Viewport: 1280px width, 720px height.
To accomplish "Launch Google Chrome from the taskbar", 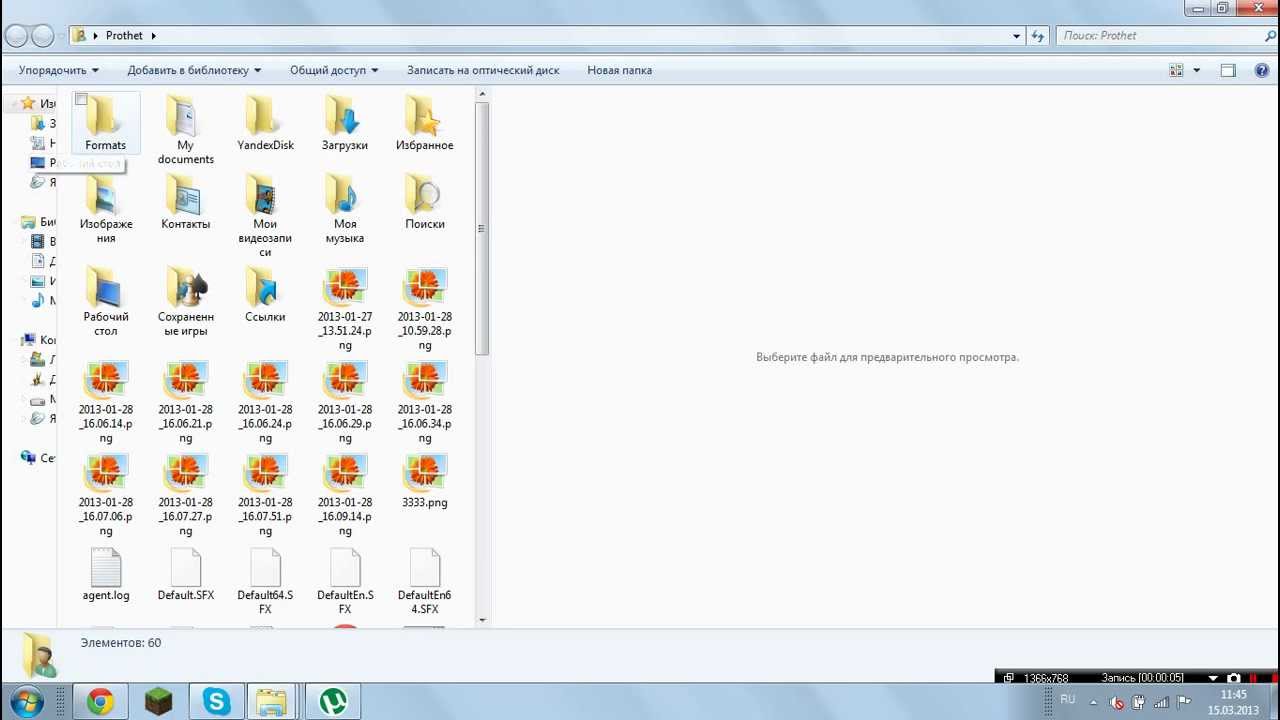I will tap(100, 702).
